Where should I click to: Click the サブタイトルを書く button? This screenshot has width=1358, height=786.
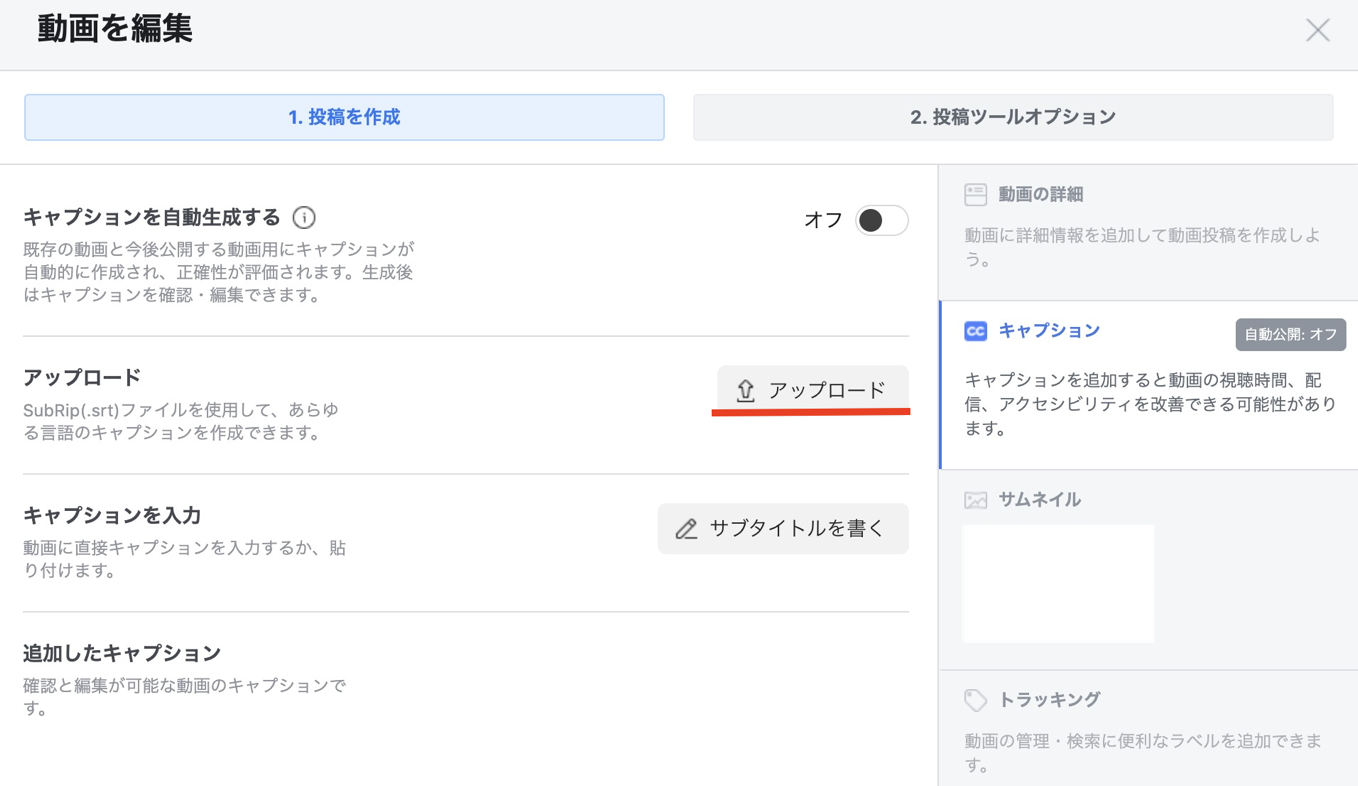click(783, 529)
